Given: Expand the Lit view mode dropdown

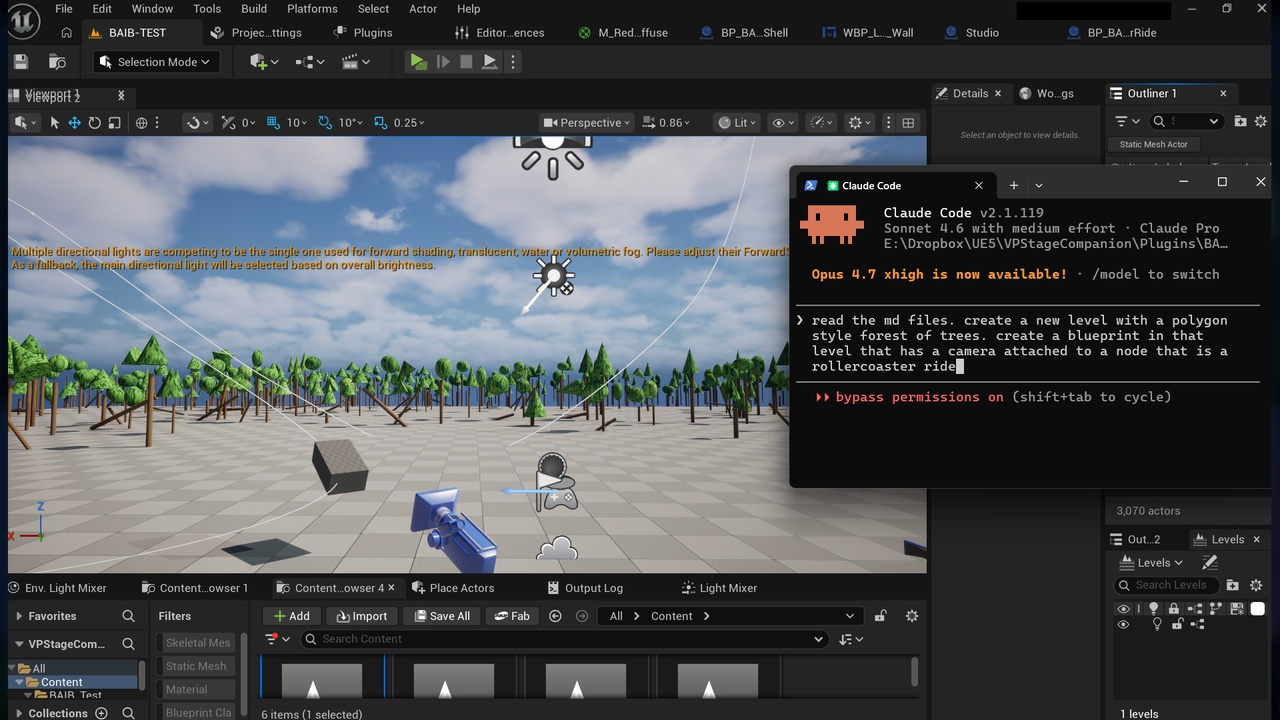Looking at the screenshot, I should coord(737,123).
